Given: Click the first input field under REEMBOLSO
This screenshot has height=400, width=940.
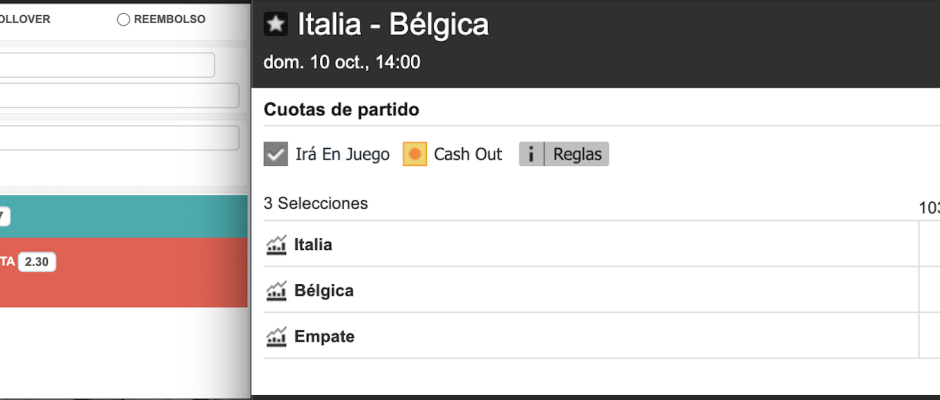Looking at the screenshot, I should [x=107, y=65].
